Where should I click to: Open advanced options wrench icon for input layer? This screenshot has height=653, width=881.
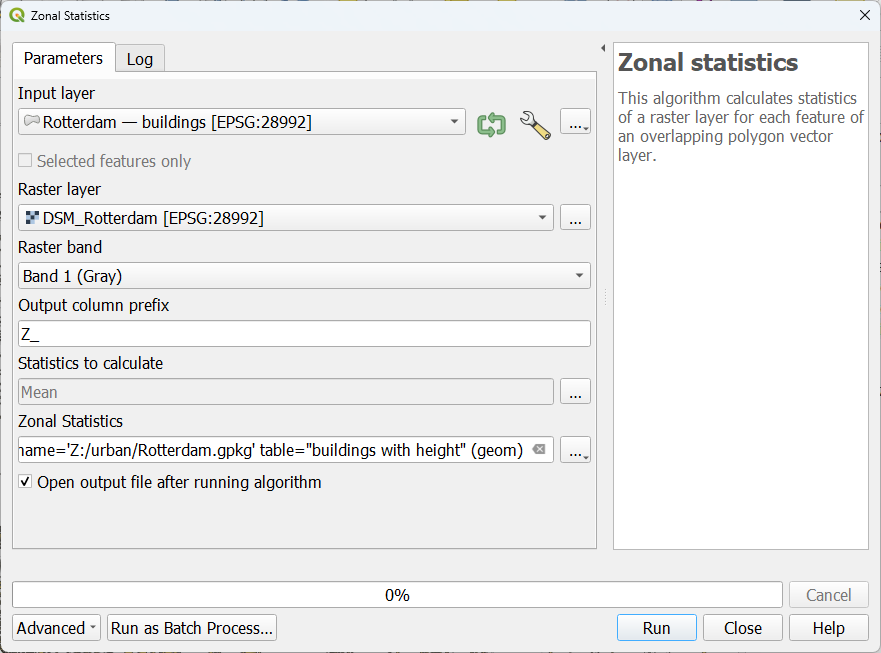coord(535,124)
